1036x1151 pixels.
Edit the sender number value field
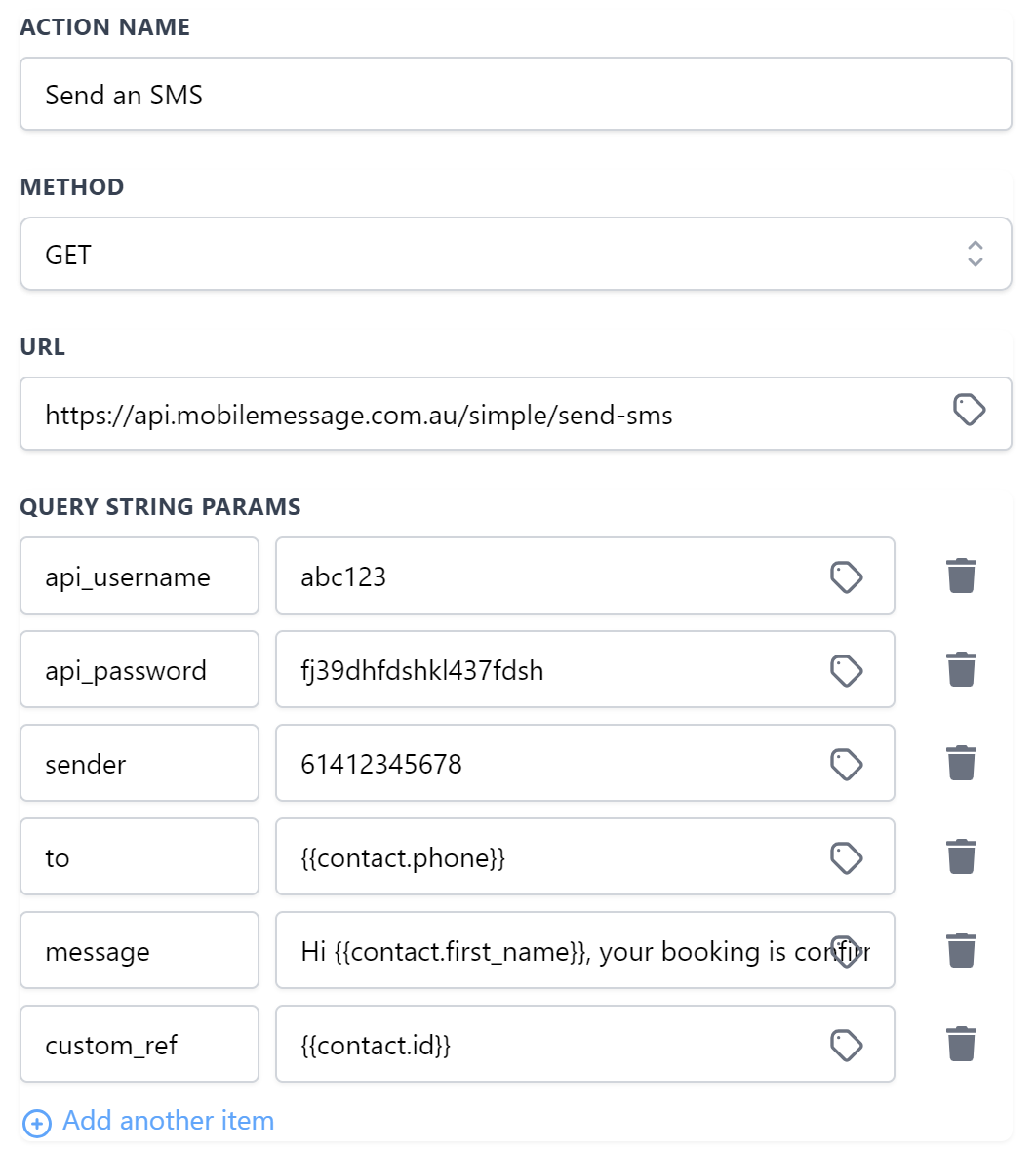point(556,764)
